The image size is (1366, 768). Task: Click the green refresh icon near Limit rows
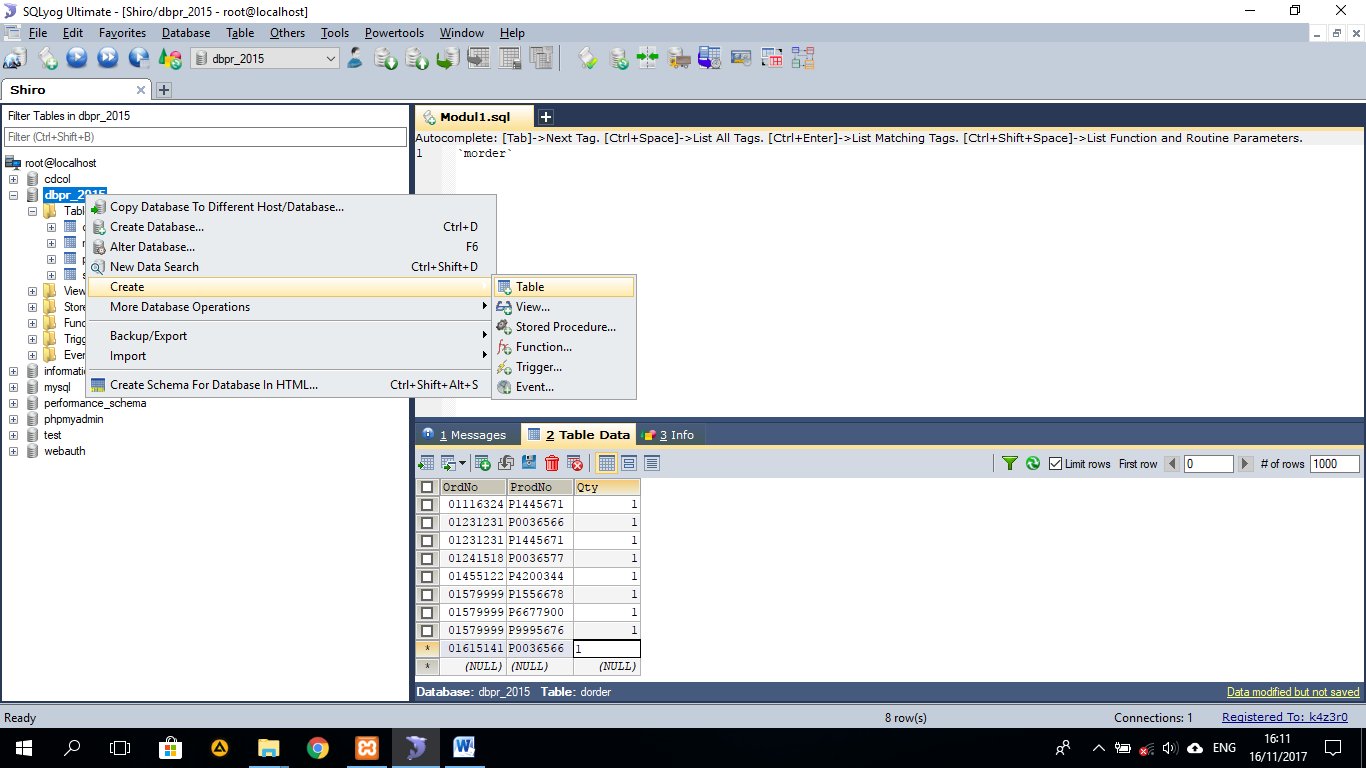1033,463
